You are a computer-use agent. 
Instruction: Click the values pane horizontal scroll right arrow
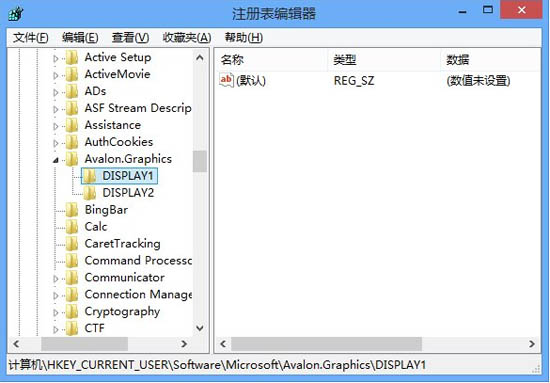coord(532,344)
